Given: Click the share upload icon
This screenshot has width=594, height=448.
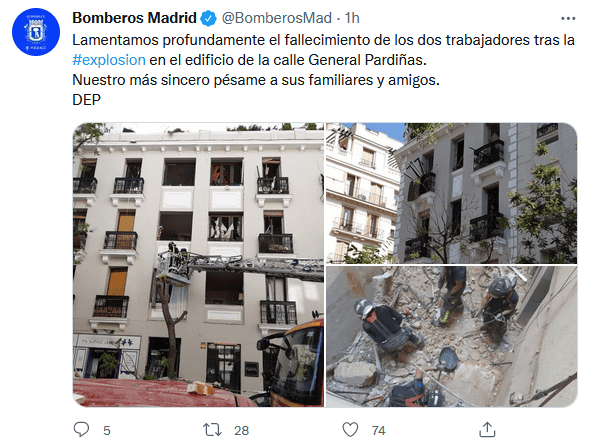Looking at the screenshot, I should 487,430.
